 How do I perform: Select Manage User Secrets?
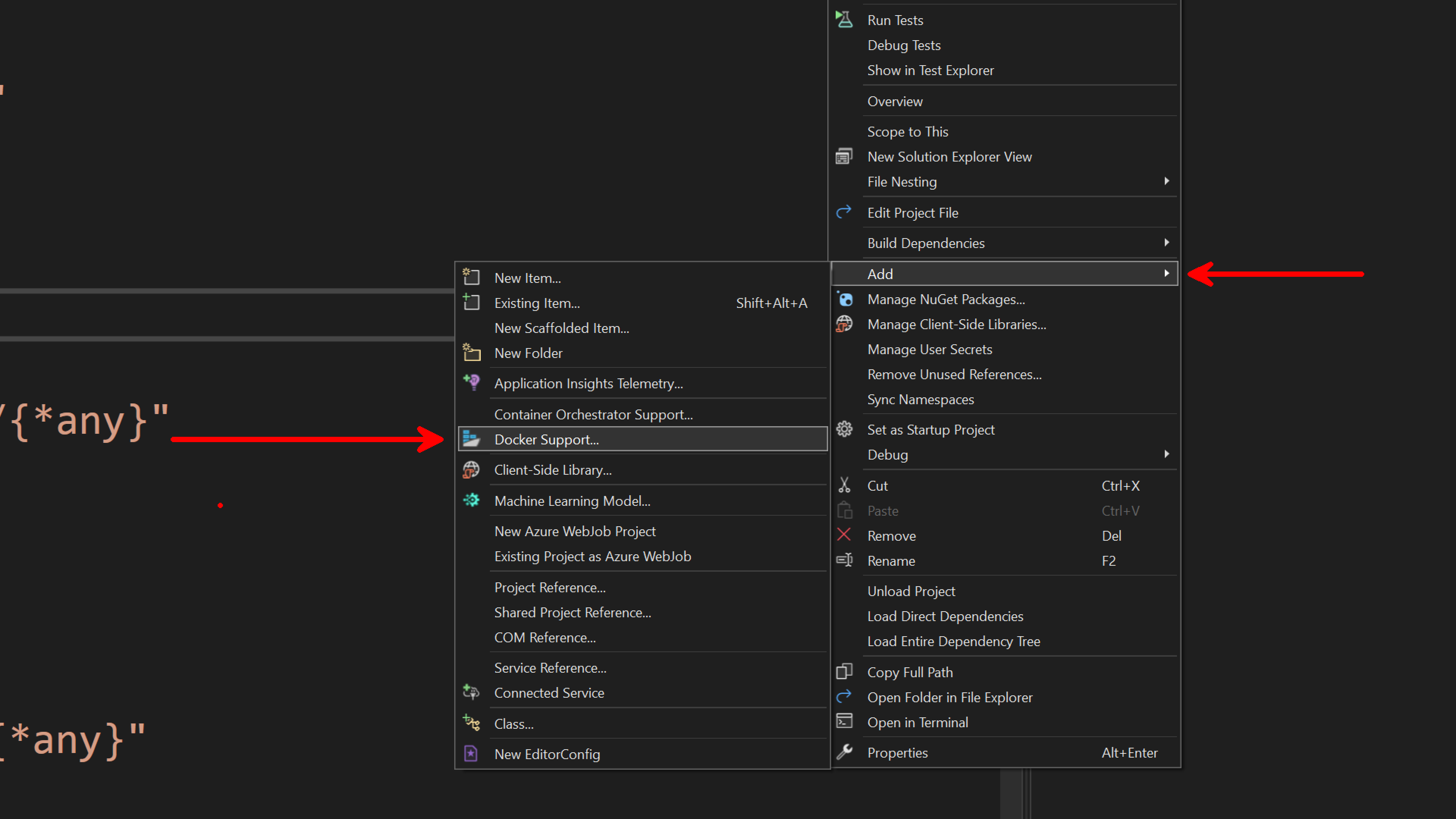(929, 349)
